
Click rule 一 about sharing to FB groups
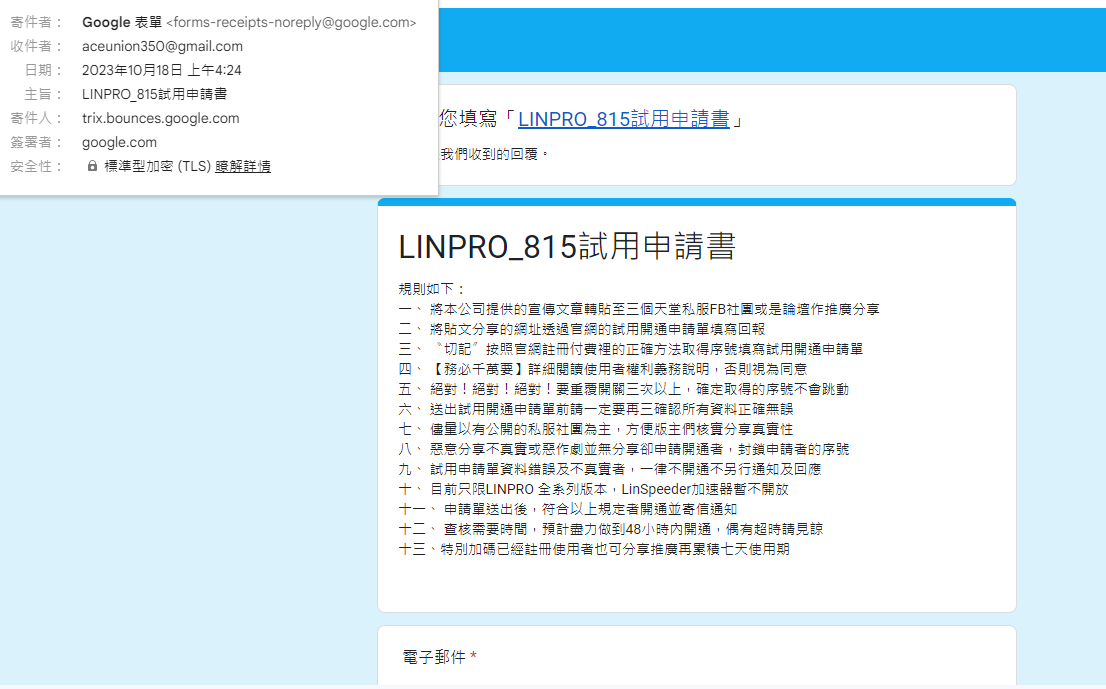point(639,309)
